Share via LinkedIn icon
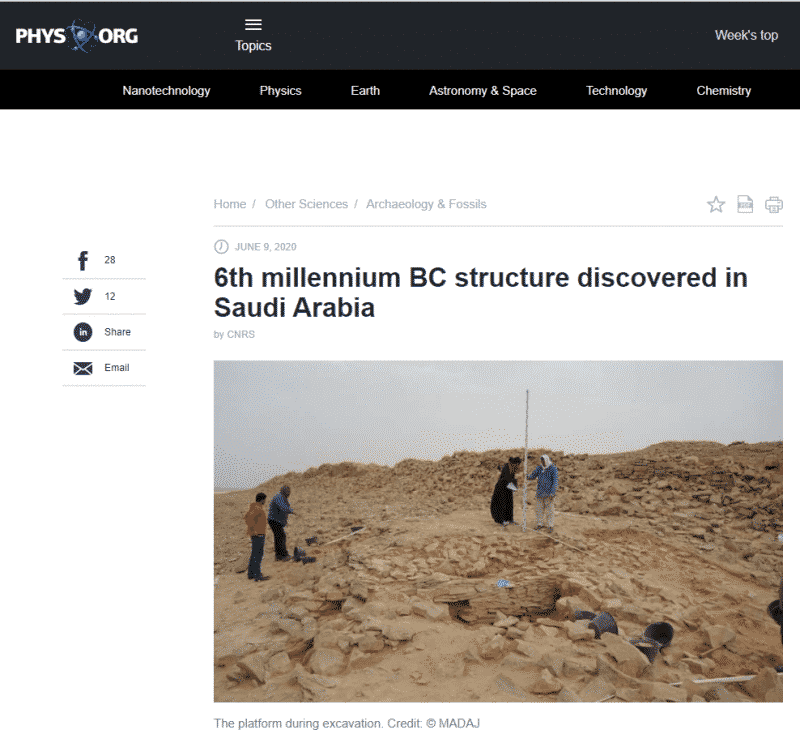This screenshot has width=800, height=730. pyautogui.click(x=83, y=332)
